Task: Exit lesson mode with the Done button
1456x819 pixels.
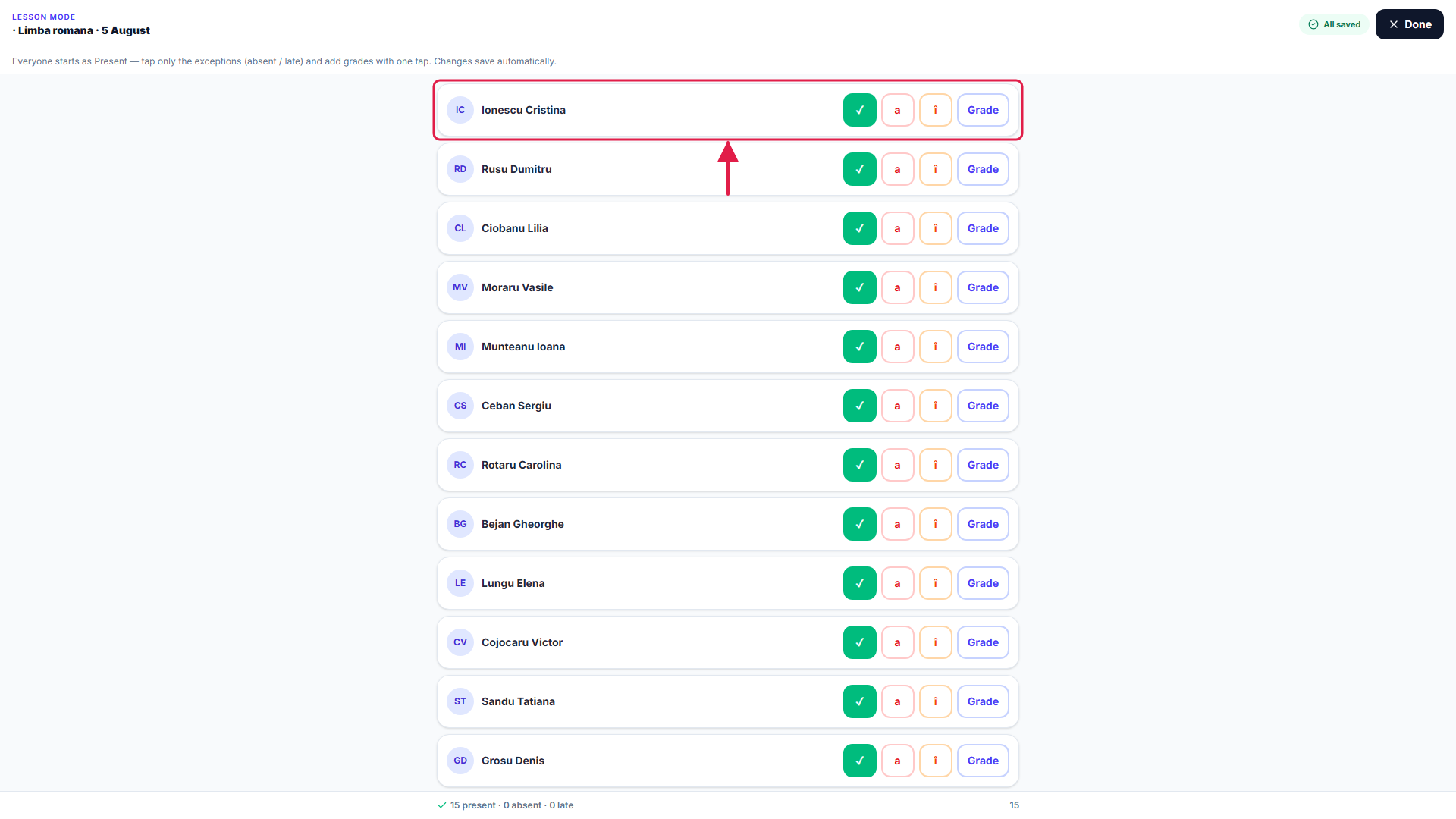Action: pos(1409,24)
